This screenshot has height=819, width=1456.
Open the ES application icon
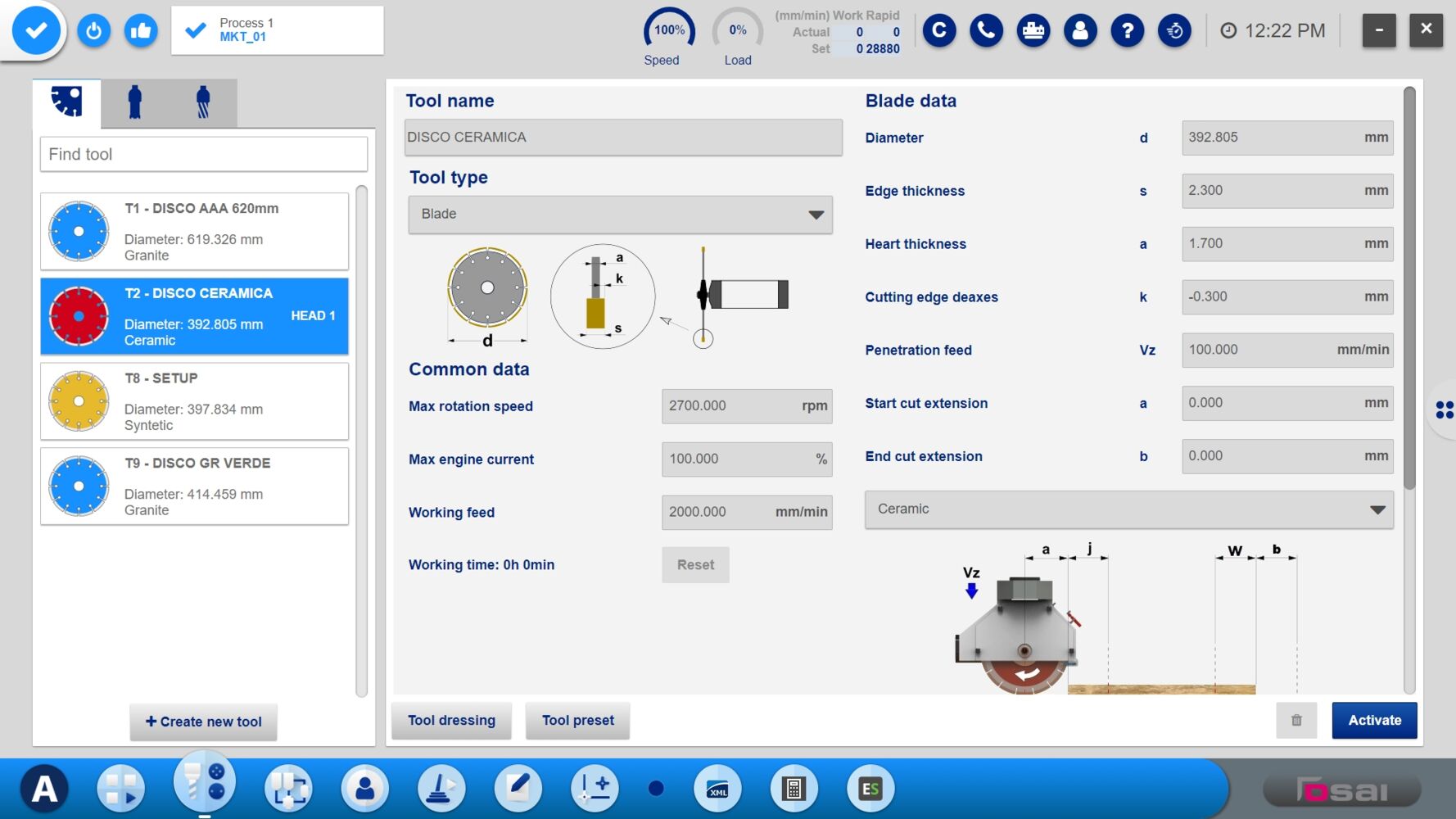(x=870, y=789)
